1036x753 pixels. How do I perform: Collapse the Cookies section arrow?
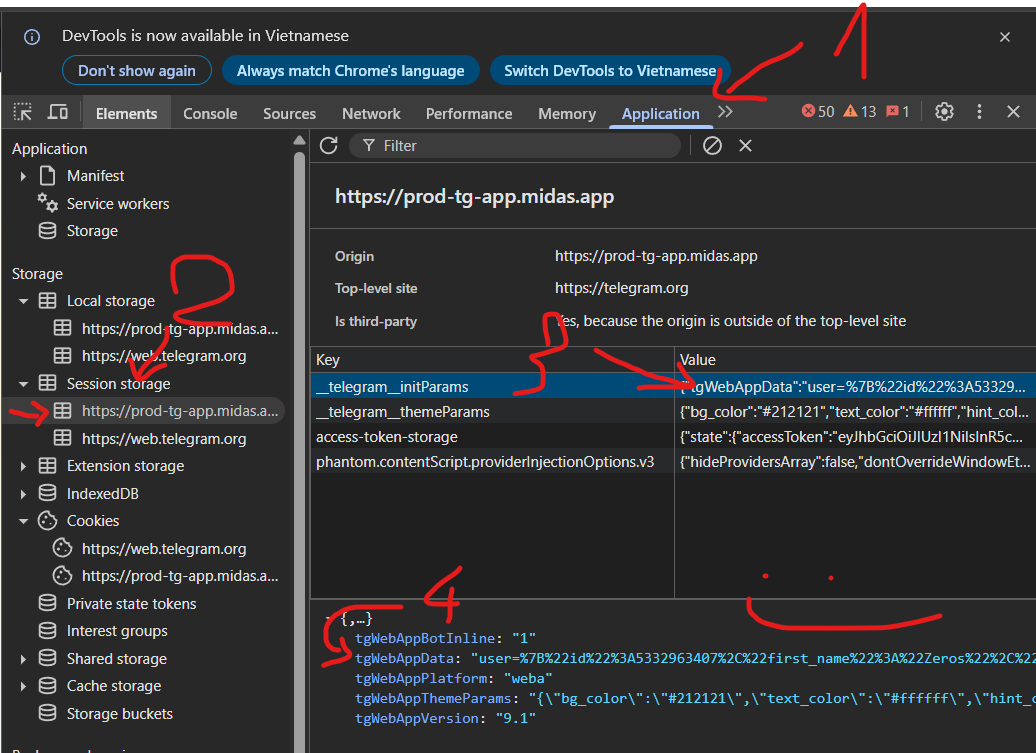pos(23,521)
